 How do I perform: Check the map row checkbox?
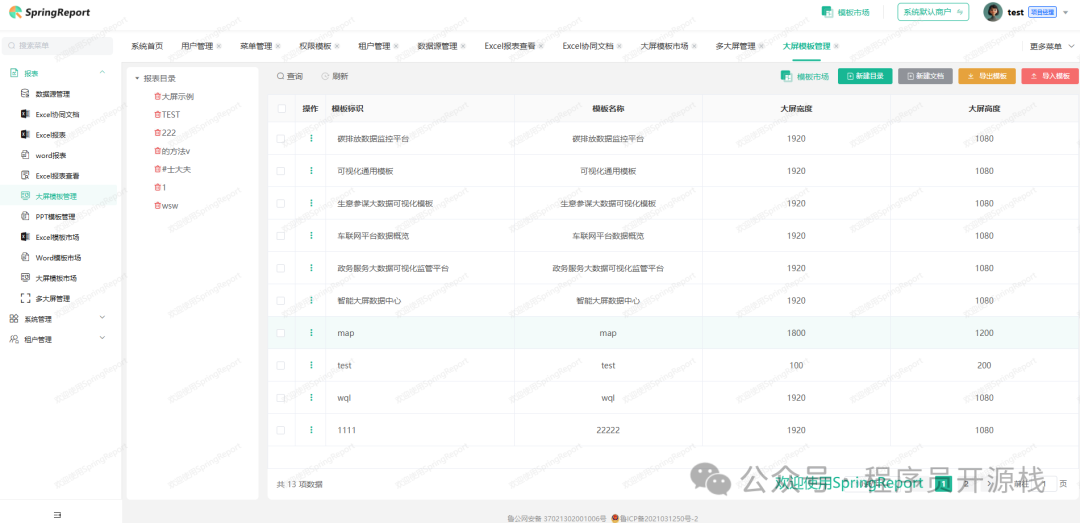pos(281,333)
